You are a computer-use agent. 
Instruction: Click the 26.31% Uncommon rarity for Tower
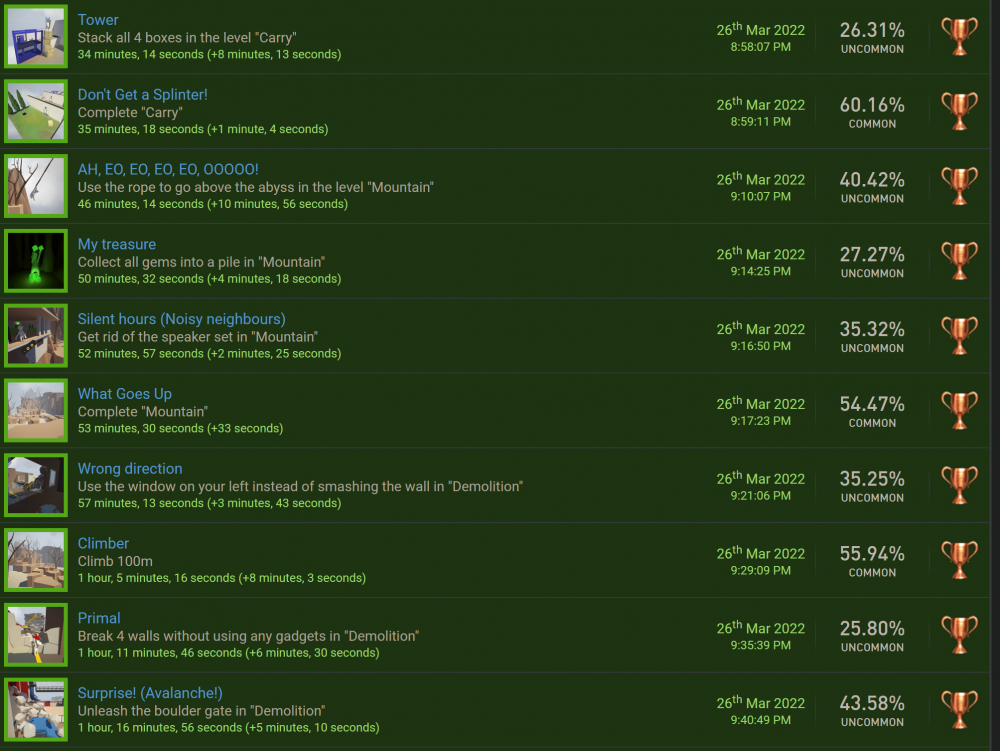872,38
